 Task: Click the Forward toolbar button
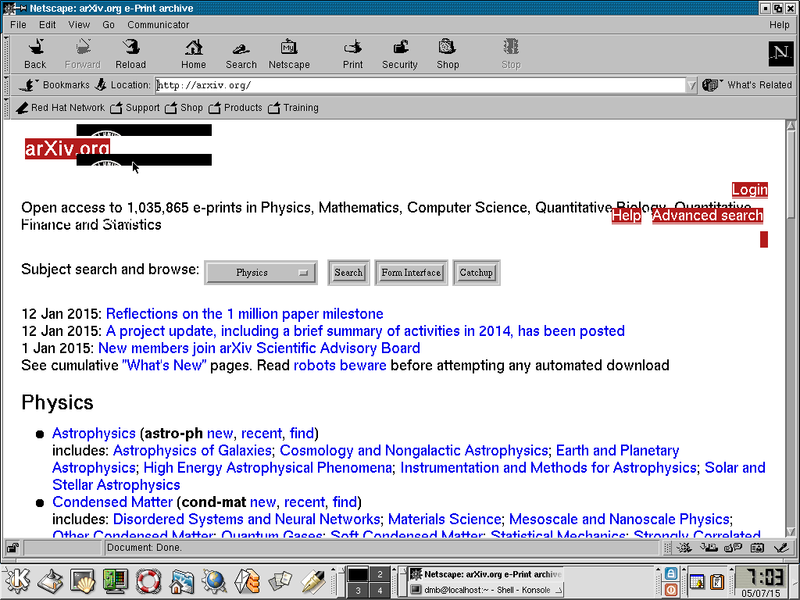coord(83,54)
